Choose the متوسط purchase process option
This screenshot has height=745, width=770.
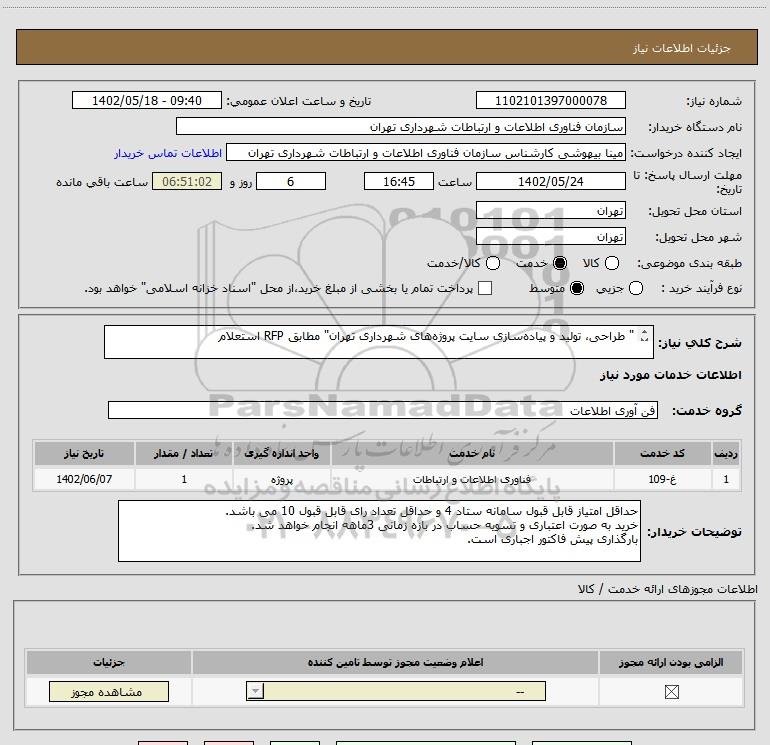tap(577, 288)
